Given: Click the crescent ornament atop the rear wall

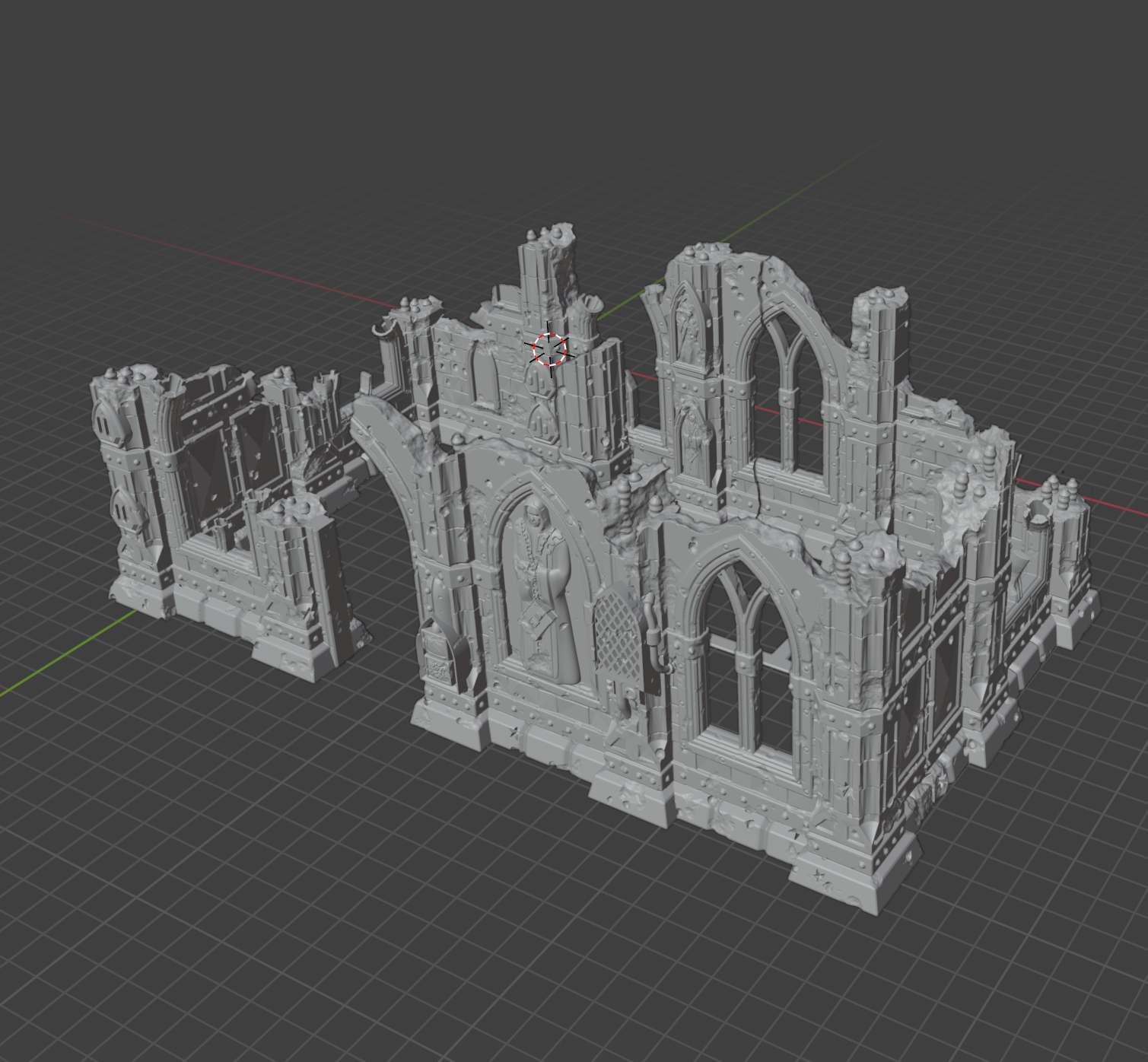Looking at the screenshot, I should coord(380,328).
